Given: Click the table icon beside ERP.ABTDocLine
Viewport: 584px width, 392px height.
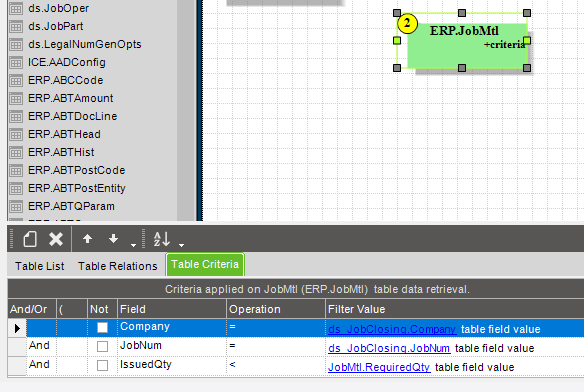Looking at the screenshot, I should (16, 117).
